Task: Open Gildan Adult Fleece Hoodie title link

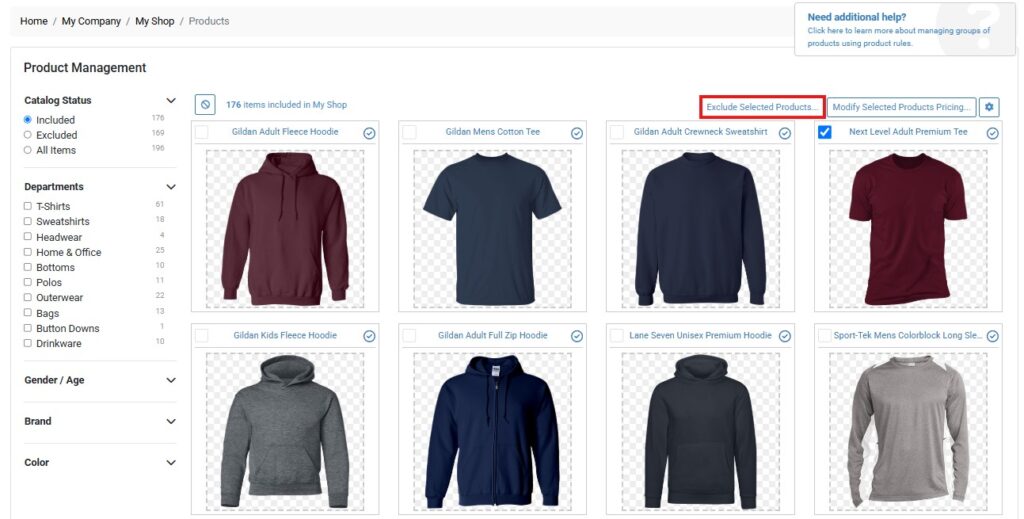Action: (x=285, y=132)
